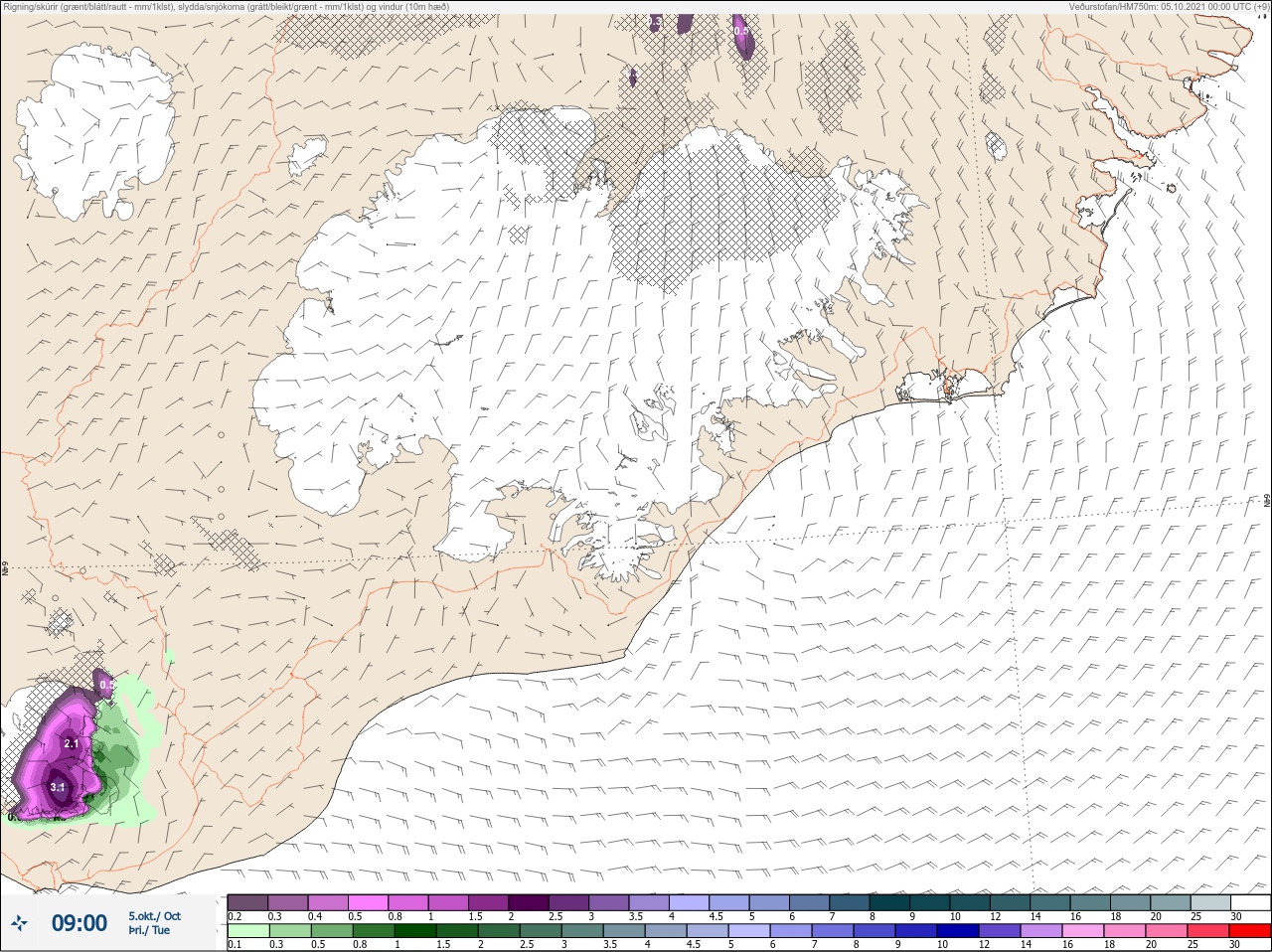
Task: Select the lower legend 16 light pink swatch
Action: (1085, 931)
